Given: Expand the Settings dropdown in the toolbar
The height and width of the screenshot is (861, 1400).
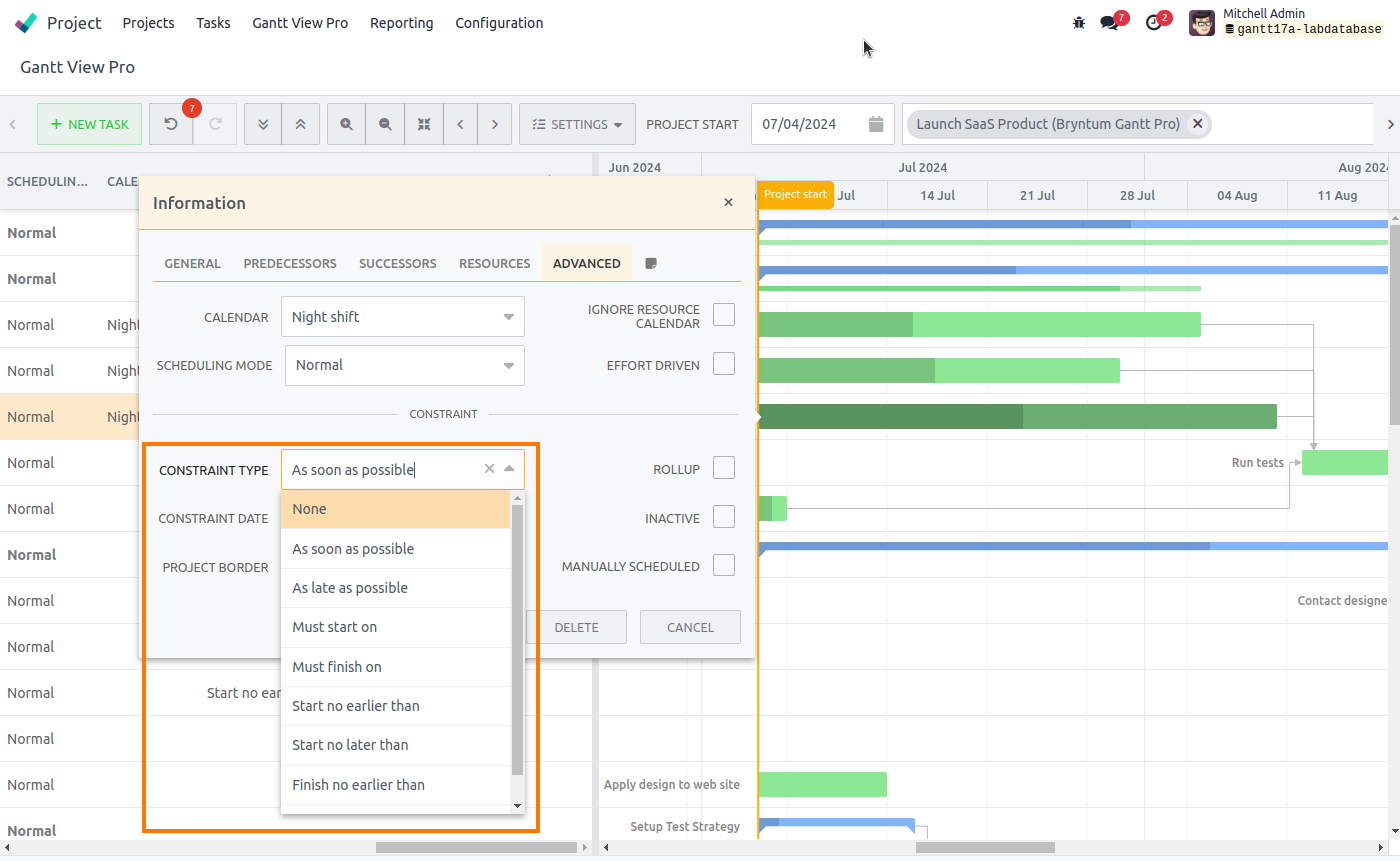Looking at the screenshot, I should 577,124.
